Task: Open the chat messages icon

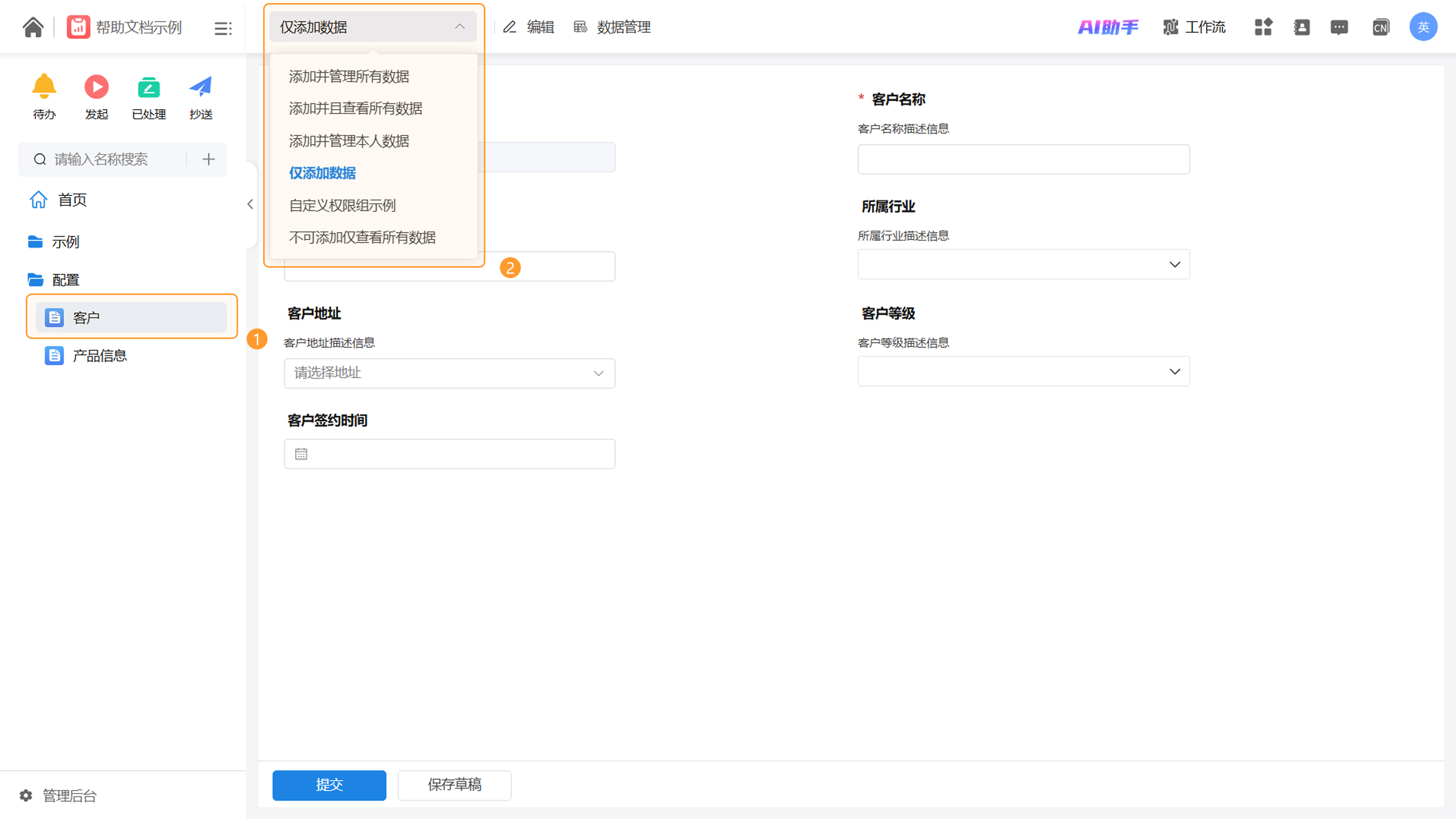Action: (x=1339, y=27)
